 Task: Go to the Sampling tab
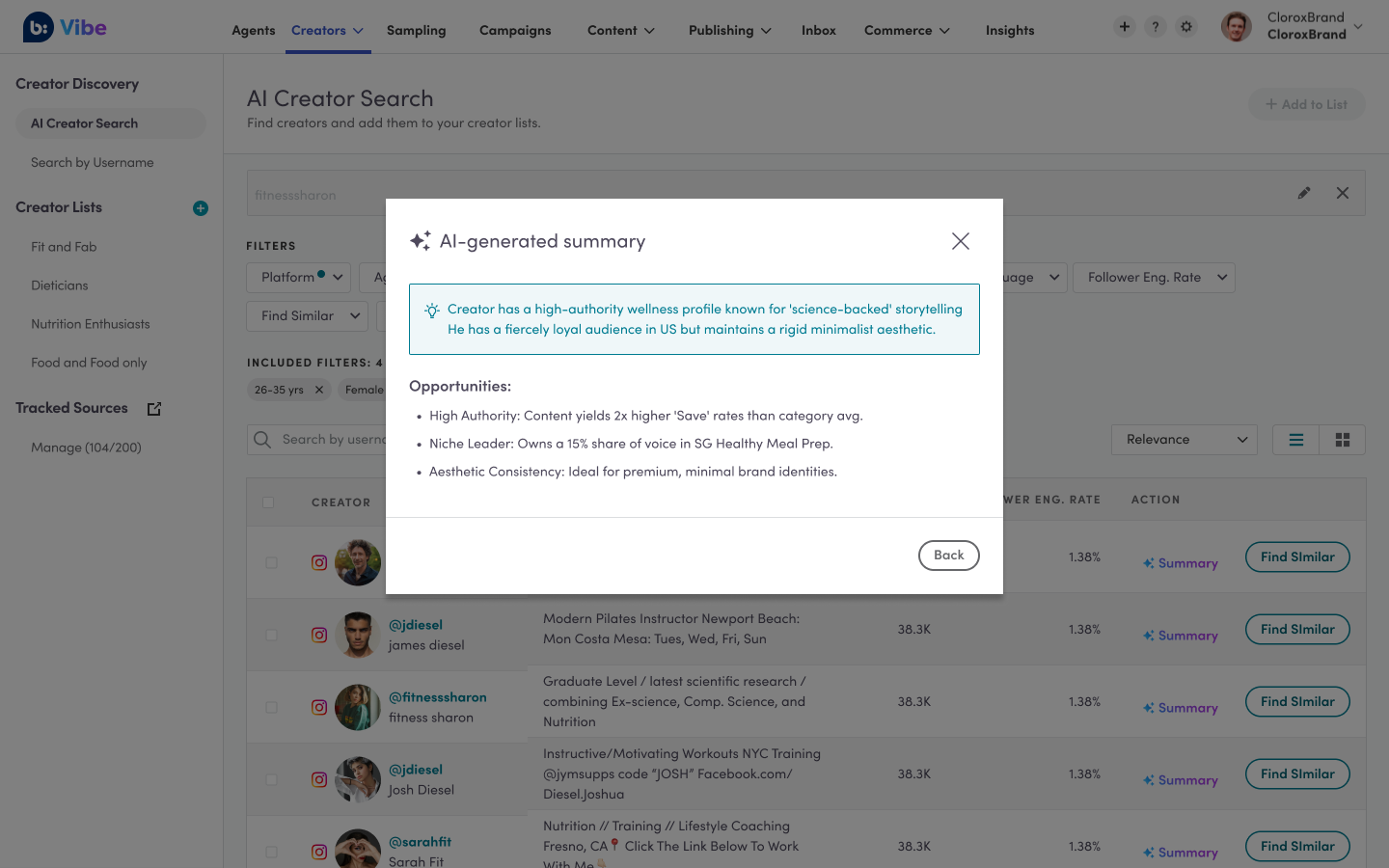417,31
